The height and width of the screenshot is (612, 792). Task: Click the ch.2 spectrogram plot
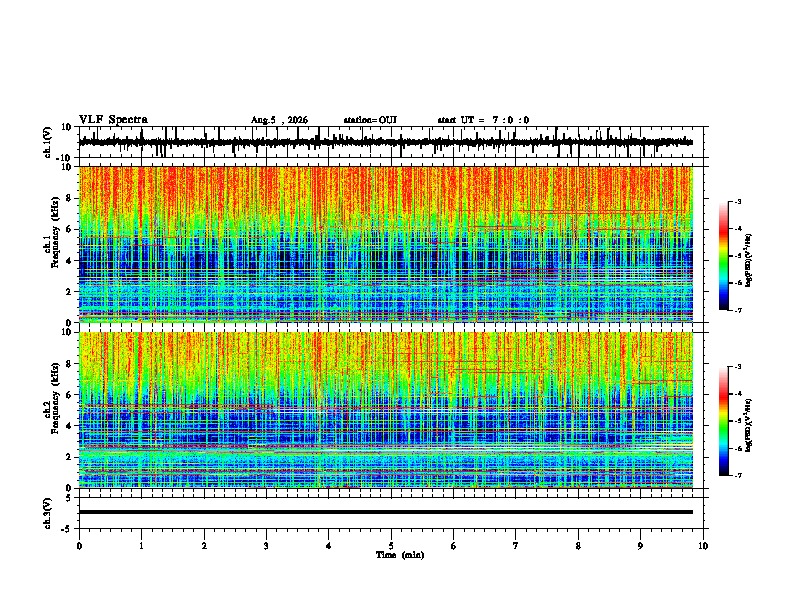click(386, 410)
